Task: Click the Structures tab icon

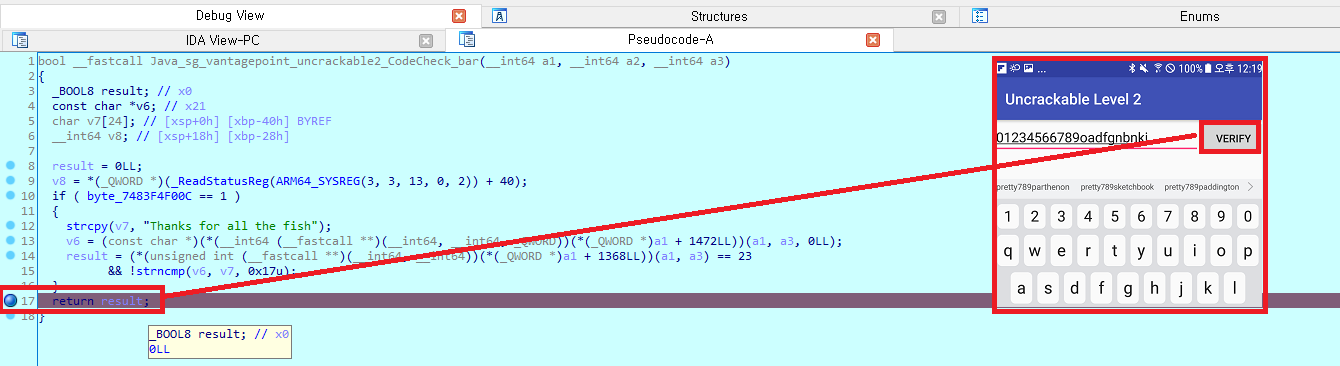Action: [x=500, y=16]
